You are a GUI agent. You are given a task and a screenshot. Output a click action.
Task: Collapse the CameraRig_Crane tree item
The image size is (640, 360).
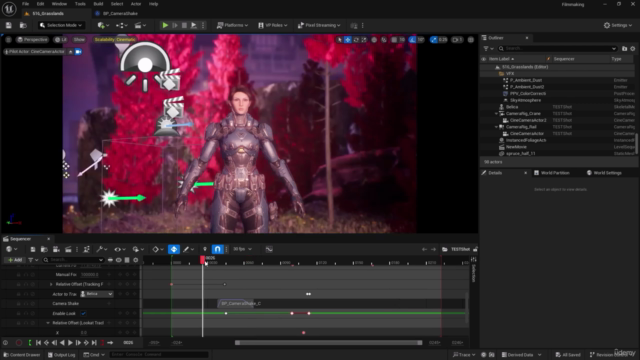click(x=497, y=113)
